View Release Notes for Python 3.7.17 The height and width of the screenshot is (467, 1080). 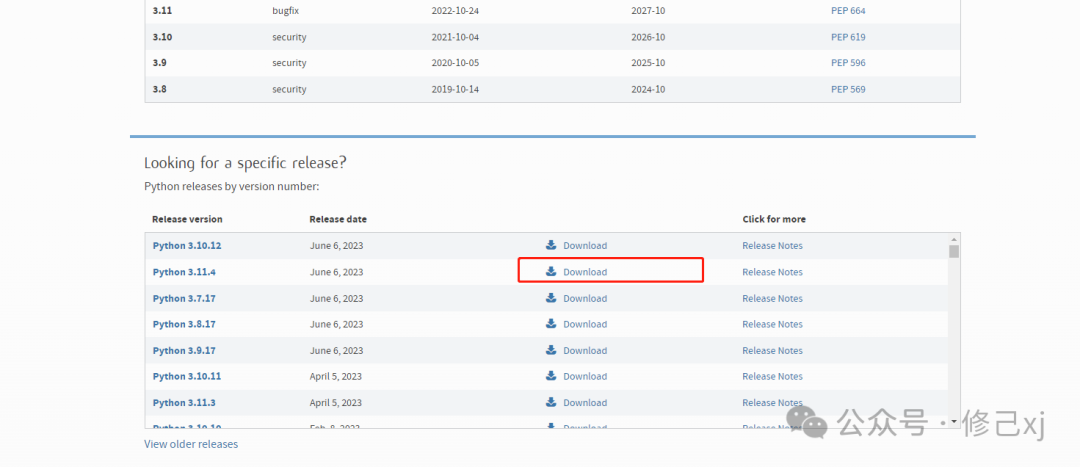[x=772, y=298]
